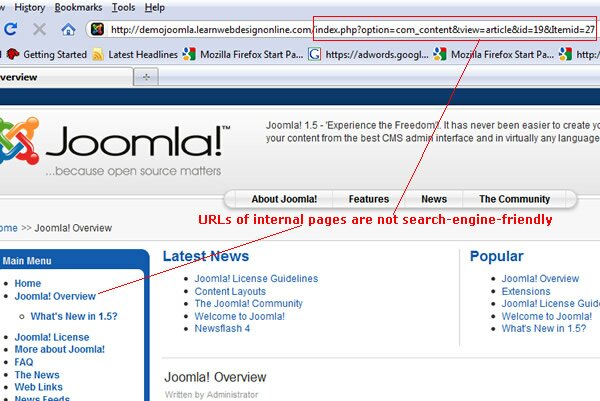
Task: Select The Community navigation tab
Action: tap(514, 199)
